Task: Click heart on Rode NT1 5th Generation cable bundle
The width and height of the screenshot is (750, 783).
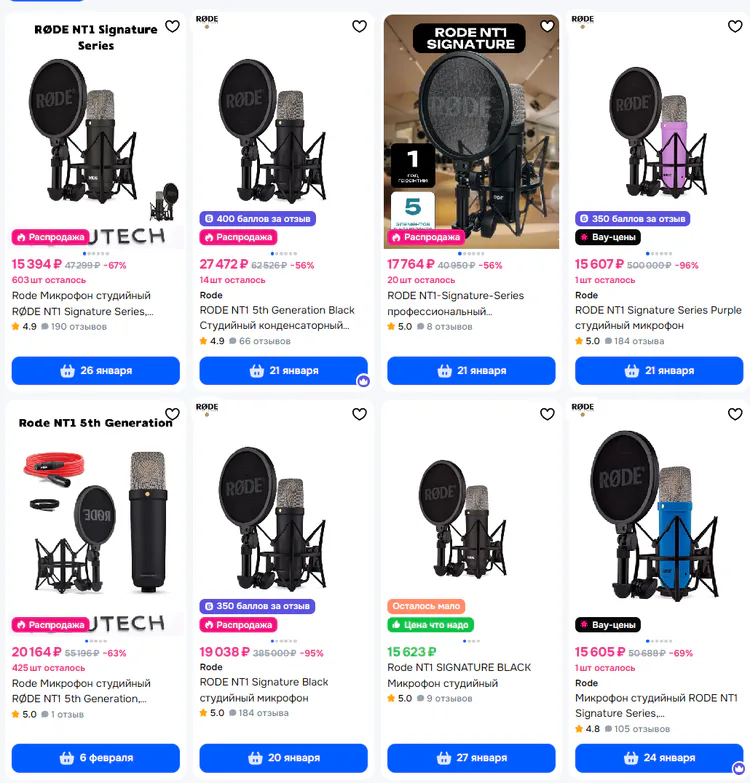Action: coord(172,414)
